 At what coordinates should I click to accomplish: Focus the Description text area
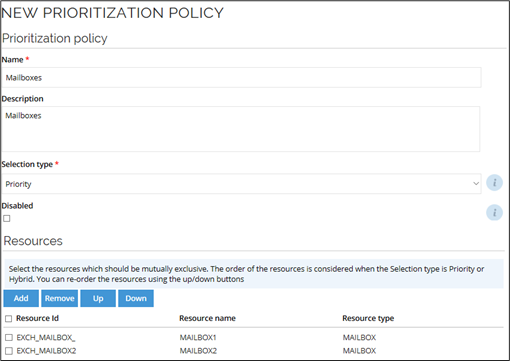click(x=241, y=129)
